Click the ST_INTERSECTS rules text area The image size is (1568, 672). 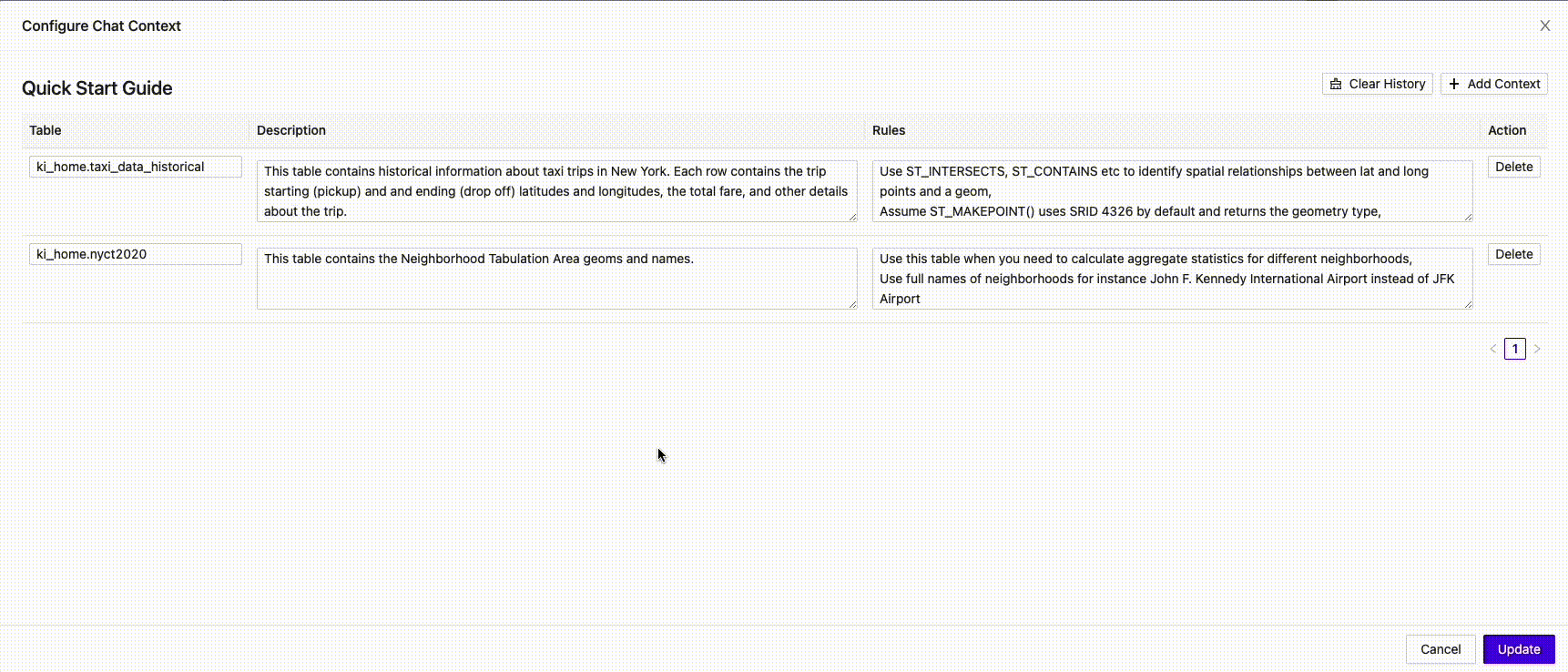point(1171,191)
